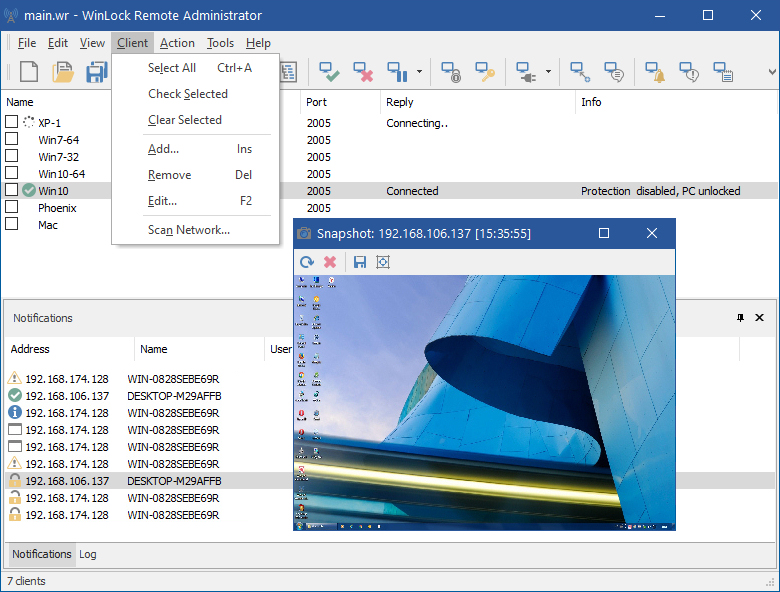
Task: Click the monitor with green checkmark icon
Action: pyautogui.click(x=330, y=72)
